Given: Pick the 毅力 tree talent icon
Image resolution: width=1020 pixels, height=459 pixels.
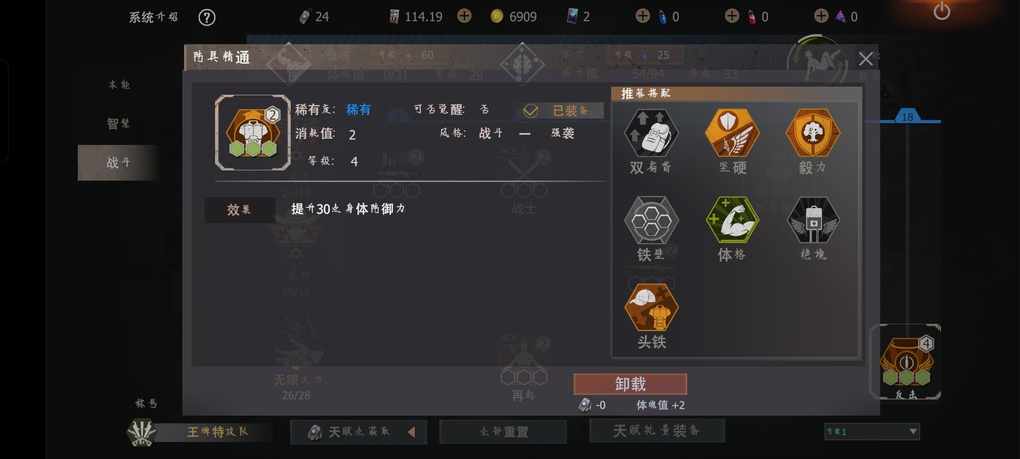Looking at the screenshot, I should click(812, 133).
